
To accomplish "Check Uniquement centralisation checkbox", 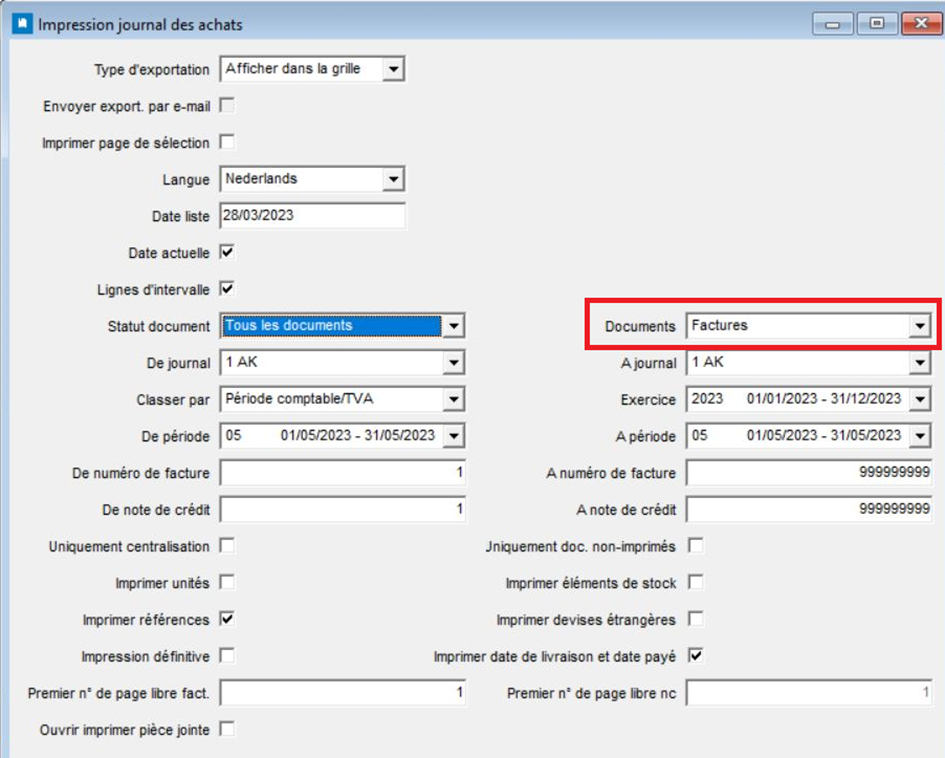I will (x=227, y=546).
